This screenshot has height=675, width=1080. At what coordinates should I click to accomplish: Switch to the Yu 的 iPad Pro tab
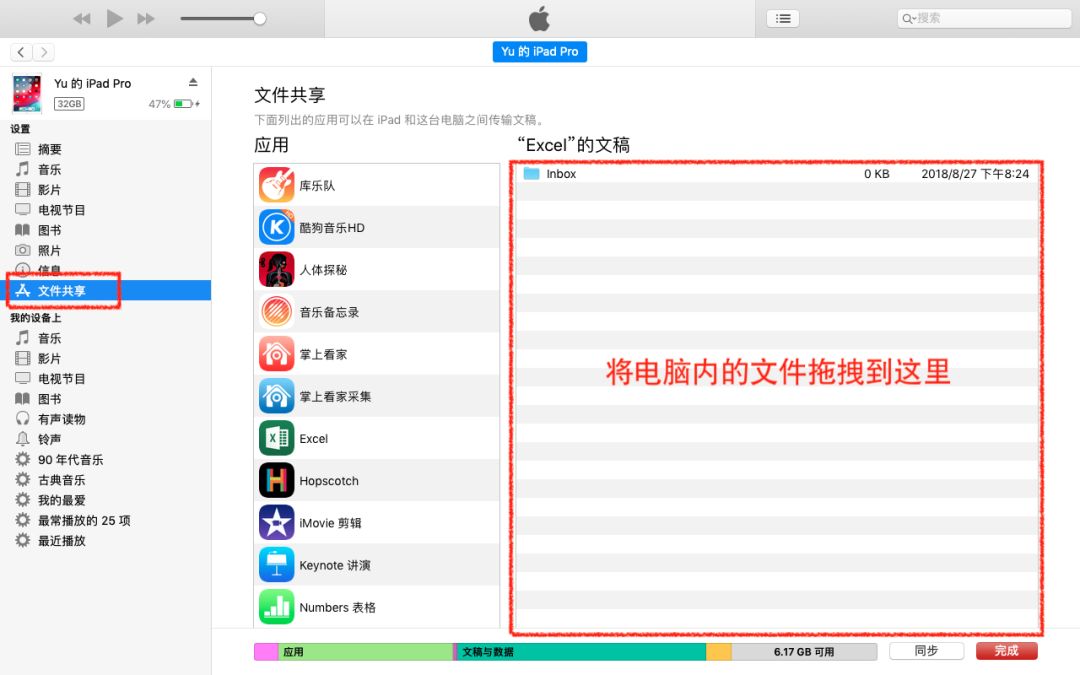coord(539,50)
